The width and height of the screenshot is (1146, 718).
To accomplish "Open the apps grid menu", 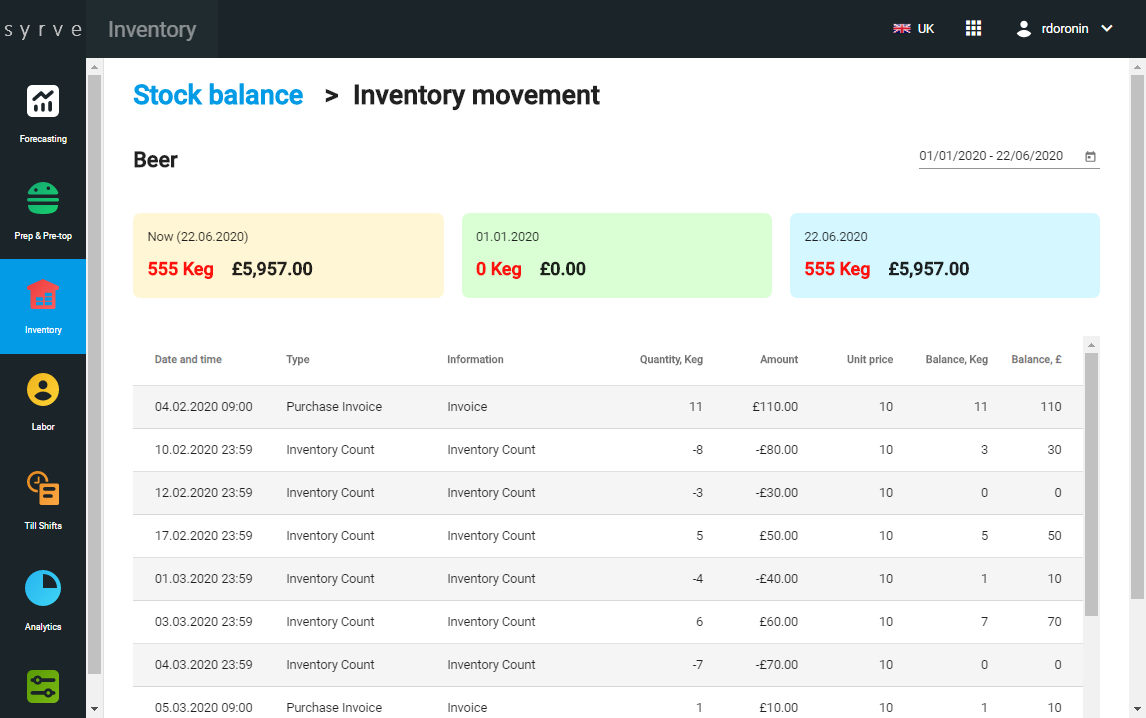I will point(973,29).
